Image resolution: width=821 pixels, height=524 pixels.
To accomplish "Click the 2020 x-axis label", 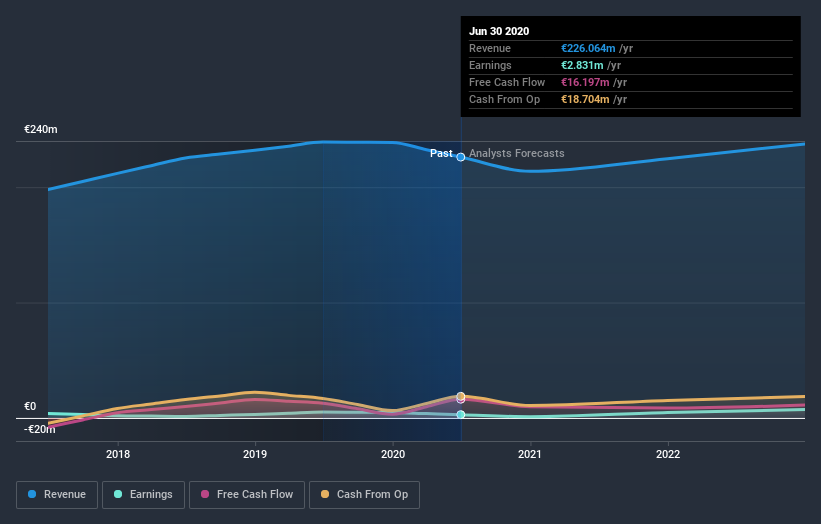I will point(393,454).
